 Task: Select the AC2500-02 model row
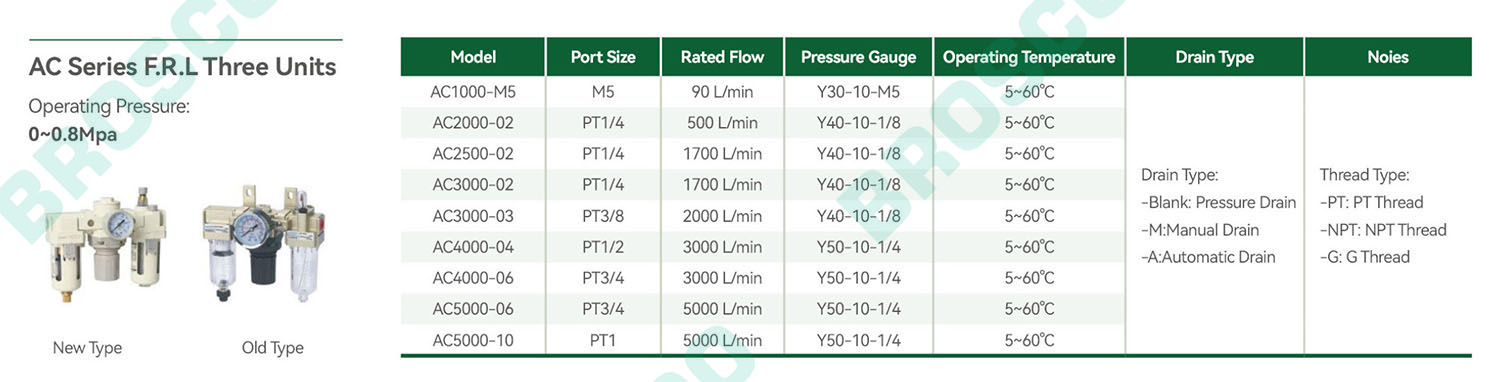coord(763,154)
